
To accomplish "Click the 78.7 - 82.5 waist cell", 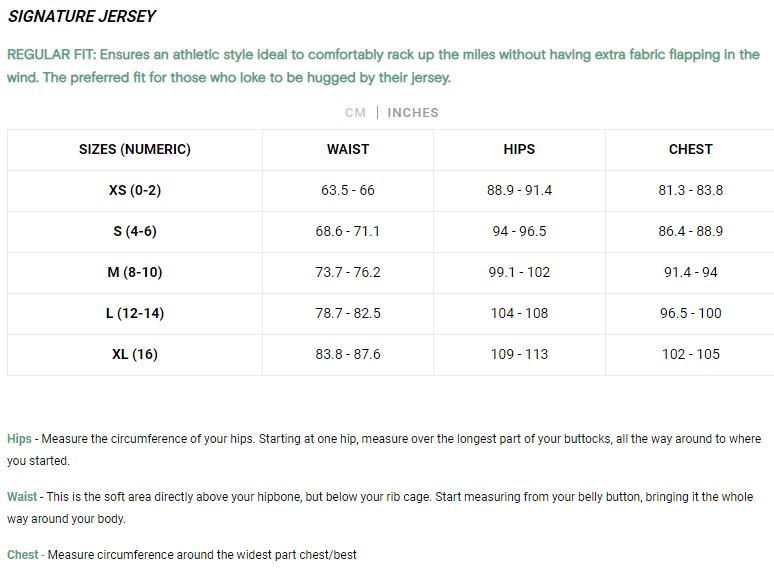I will pos(348,313).
